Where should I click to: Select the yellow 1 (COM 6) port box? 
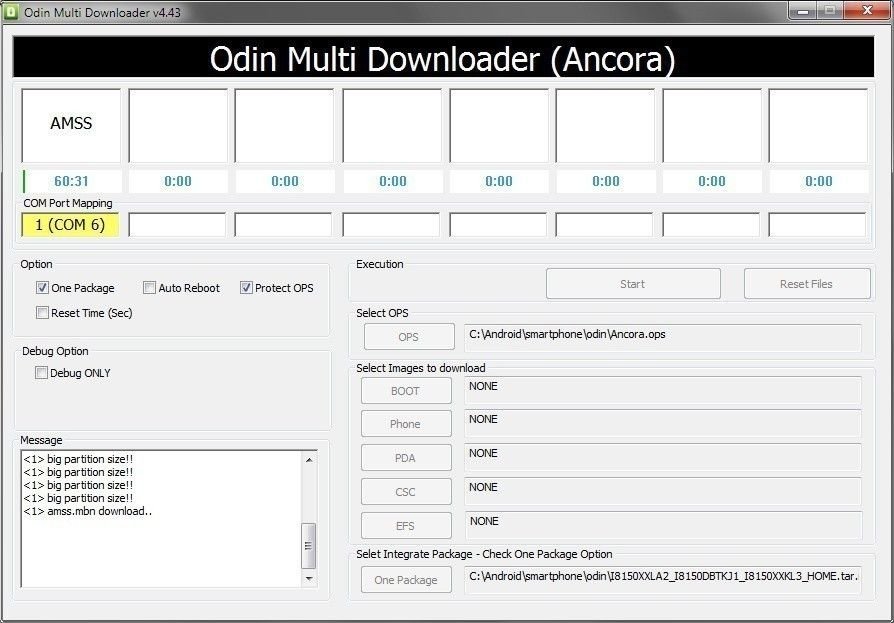click(x=70, y=225)
